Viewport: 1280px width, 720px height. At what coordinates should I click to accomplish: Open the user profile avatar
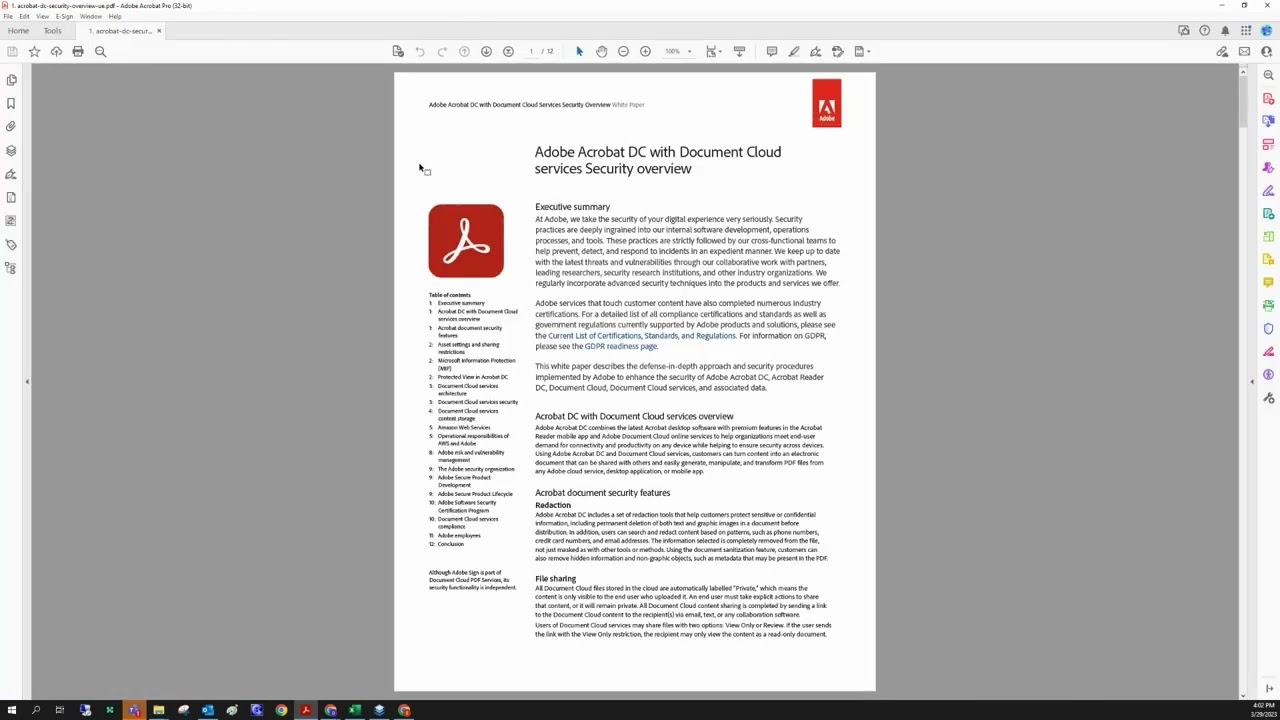pyautogui.click(x=1266, y=31)
